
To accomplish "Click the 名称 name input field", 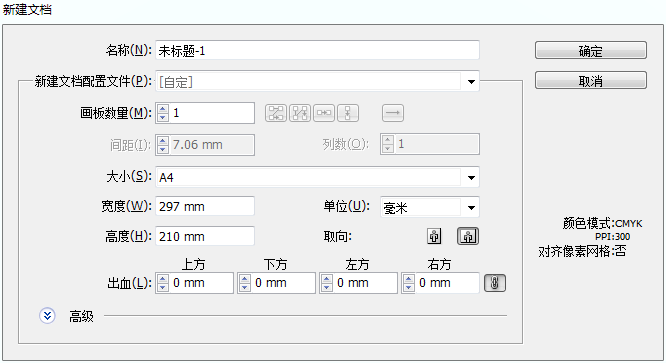I will coord(317,51).
